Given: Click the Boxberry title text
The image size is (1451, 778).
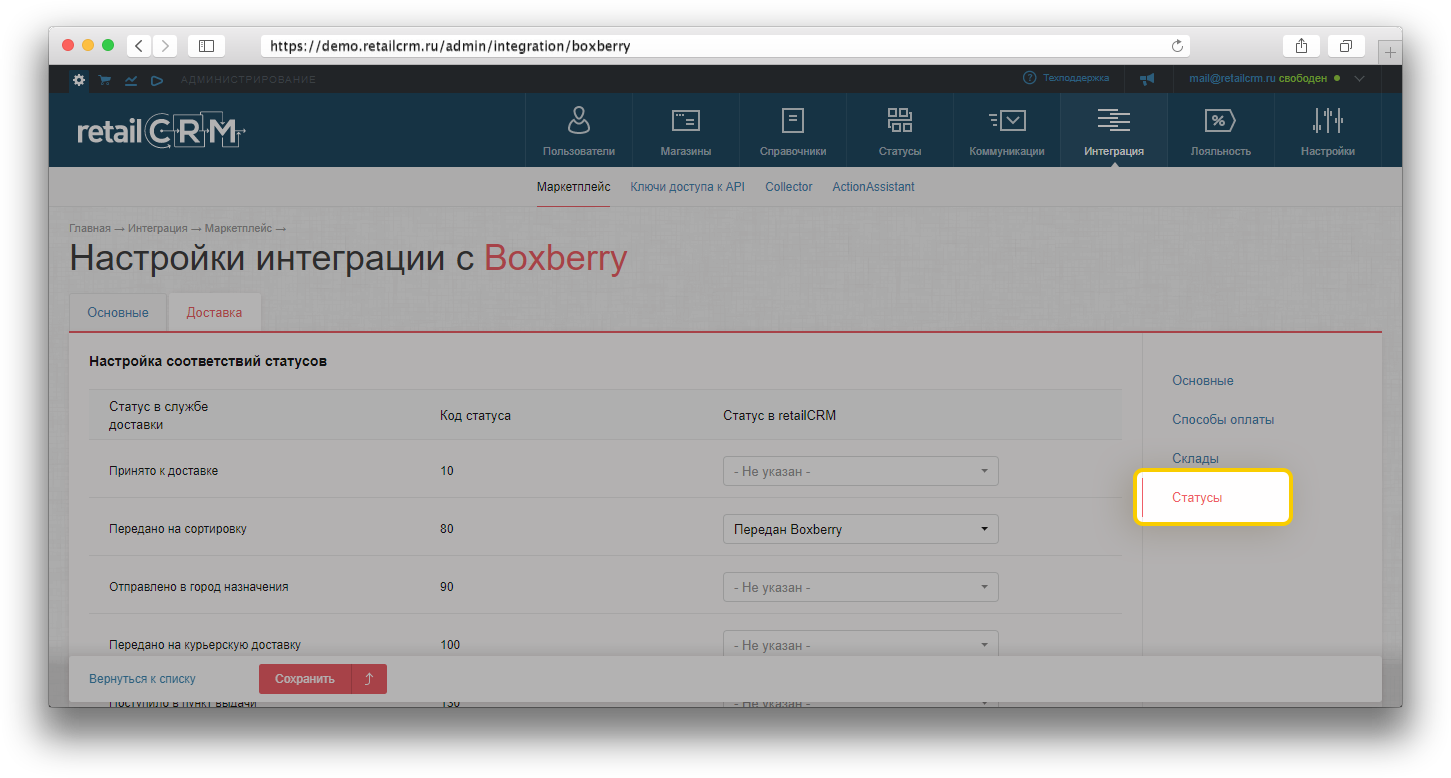Looking at the screenshot, I should coord(555,259).
